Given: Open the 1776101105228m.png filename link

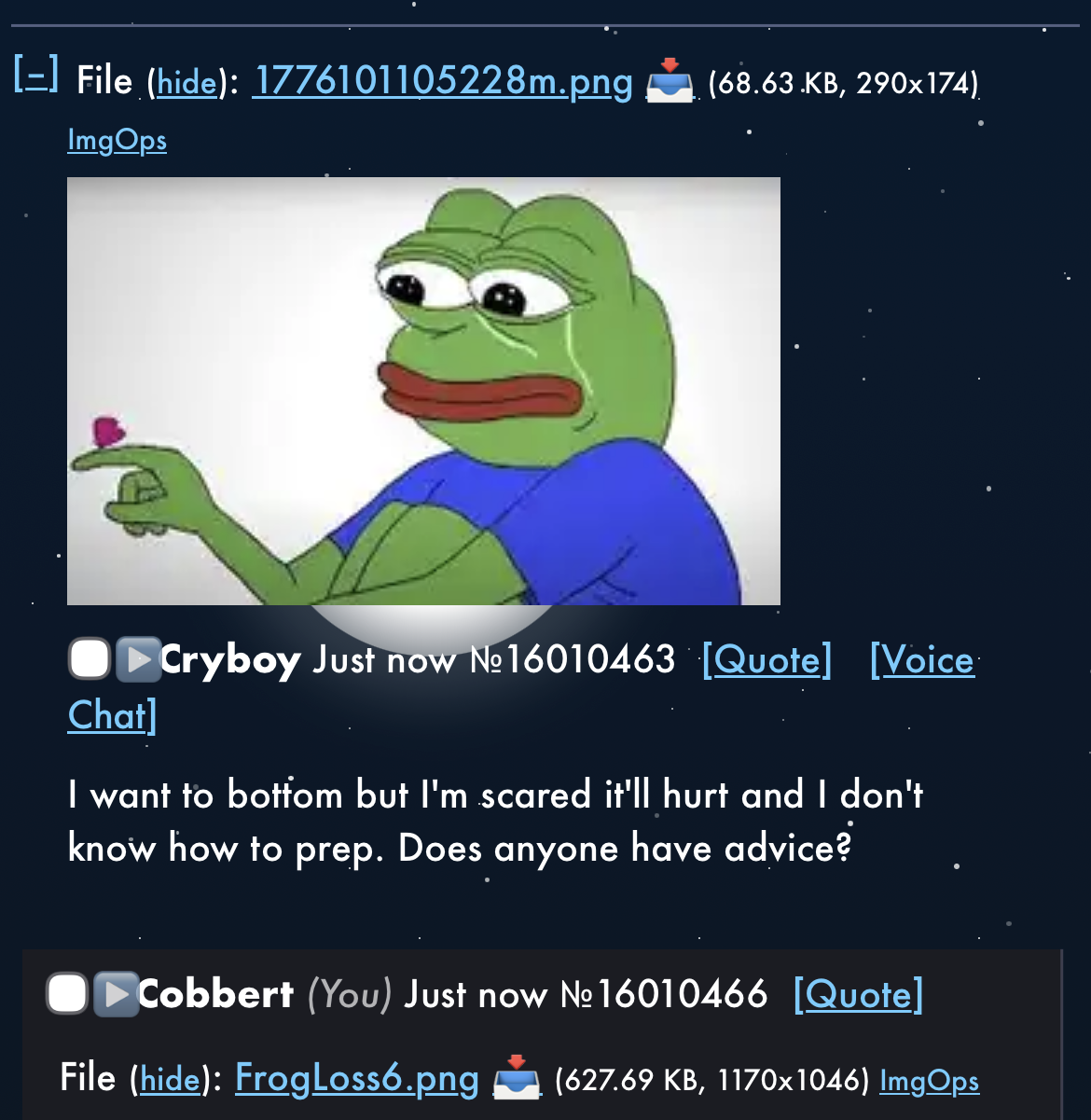Looking at the screenshot, I should tap(443, 82).
